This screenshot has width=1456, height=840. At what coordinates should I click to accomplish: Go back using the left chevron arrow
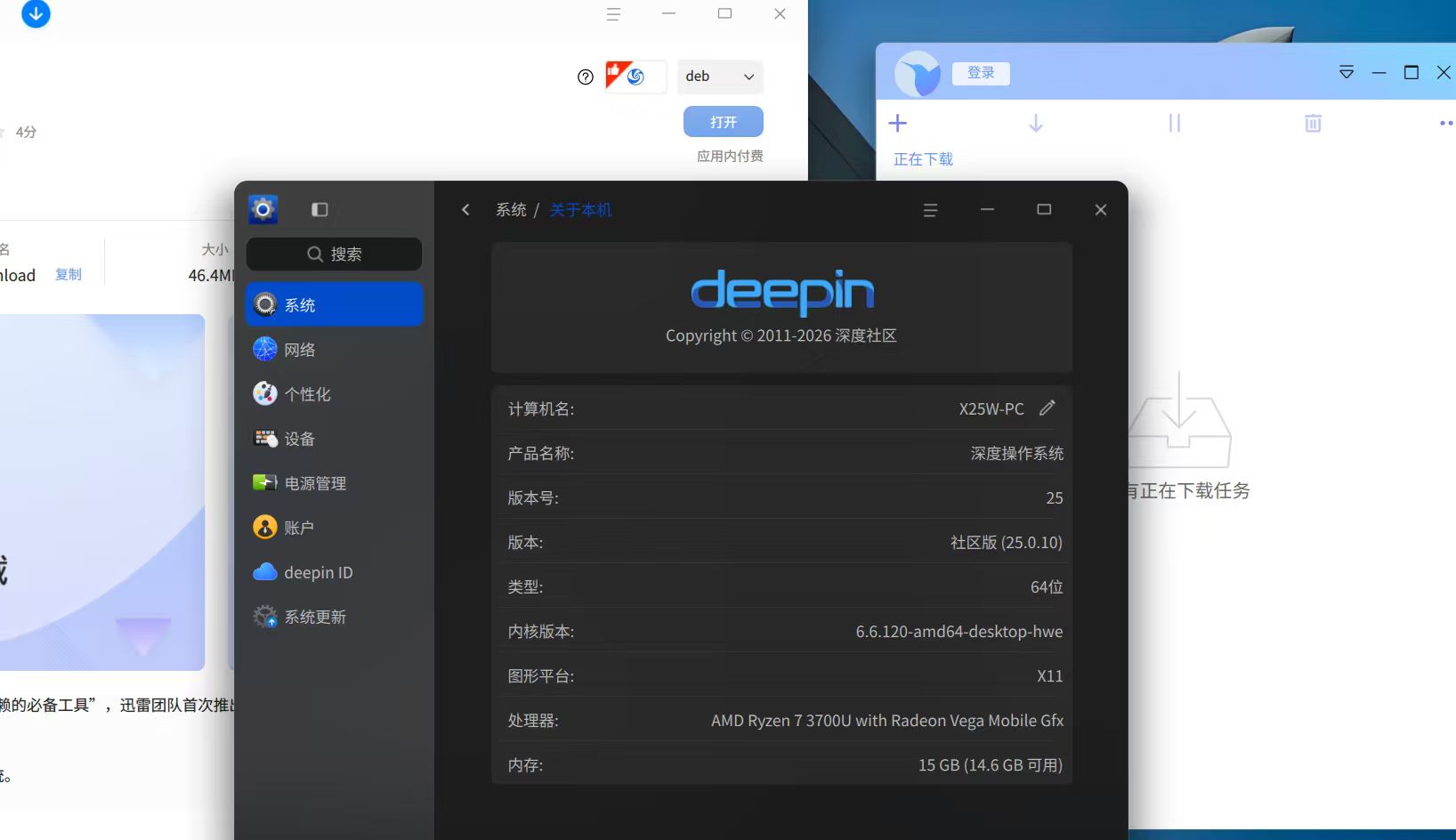[x=465, y=209]
